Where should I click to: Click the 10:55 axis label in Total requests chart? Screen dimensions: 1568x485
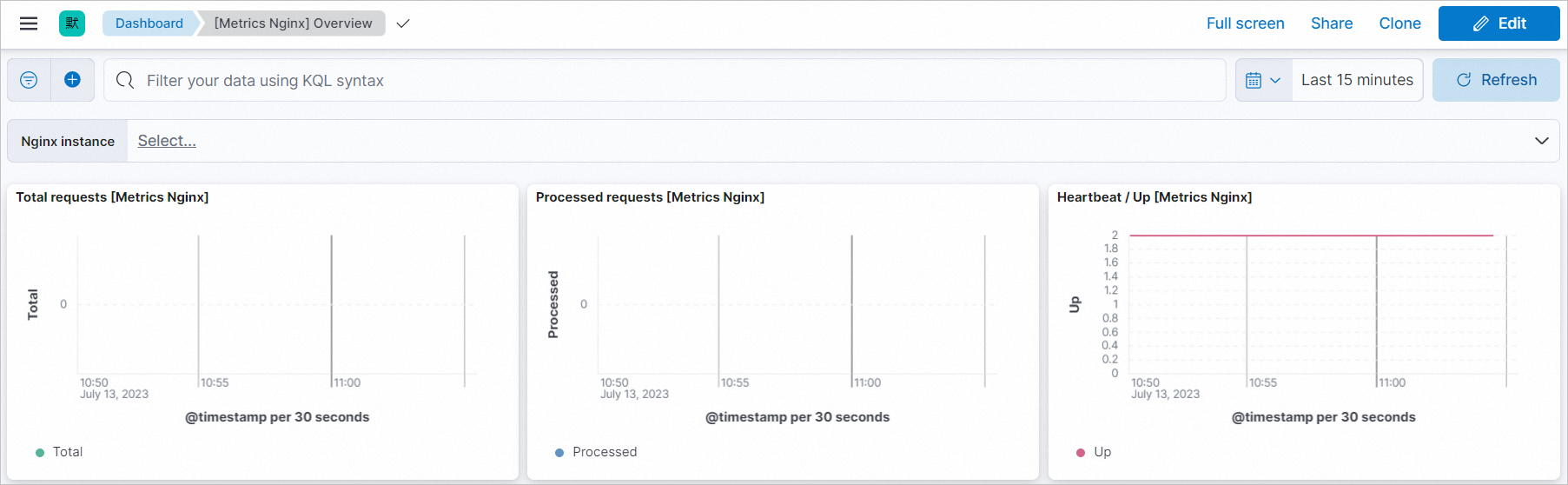[215, 382]
